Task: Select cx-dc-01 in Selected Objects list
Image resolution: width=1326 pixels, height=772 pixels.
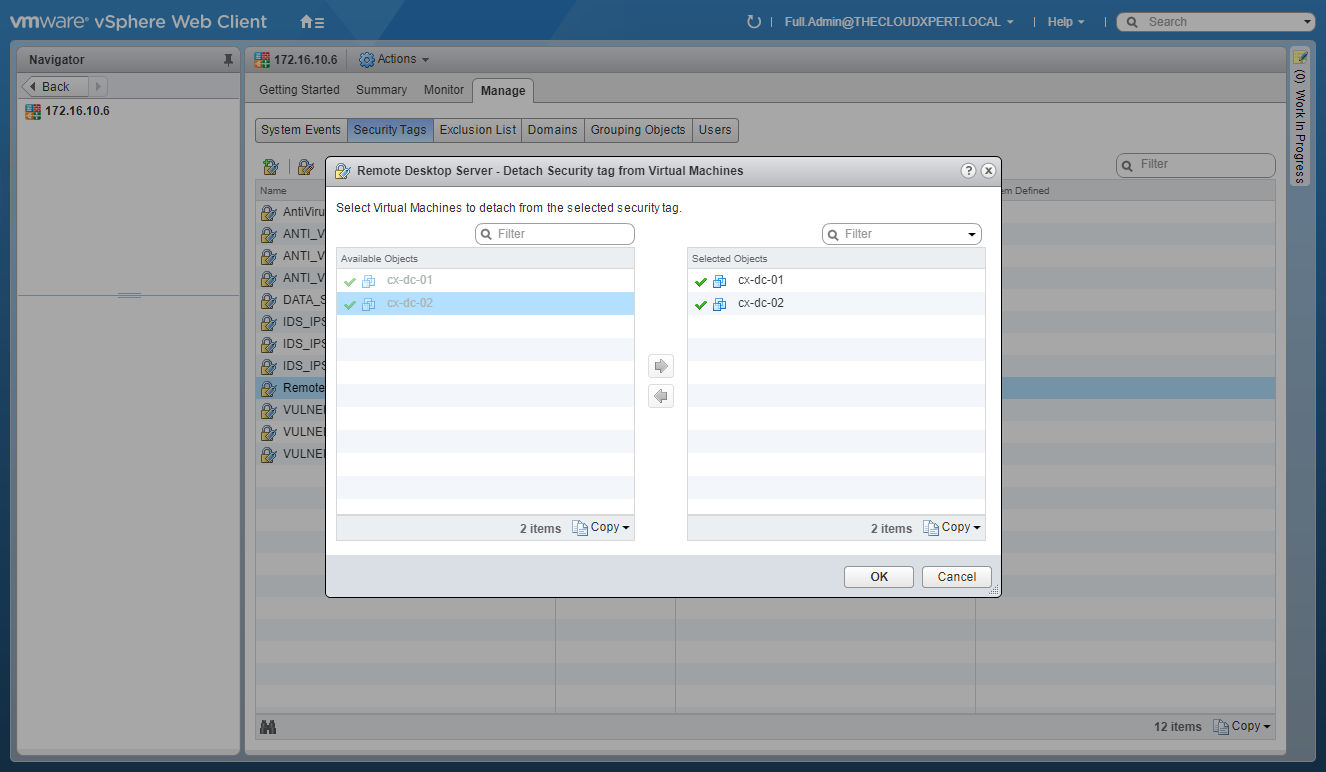Action: (x=760, y=280)
